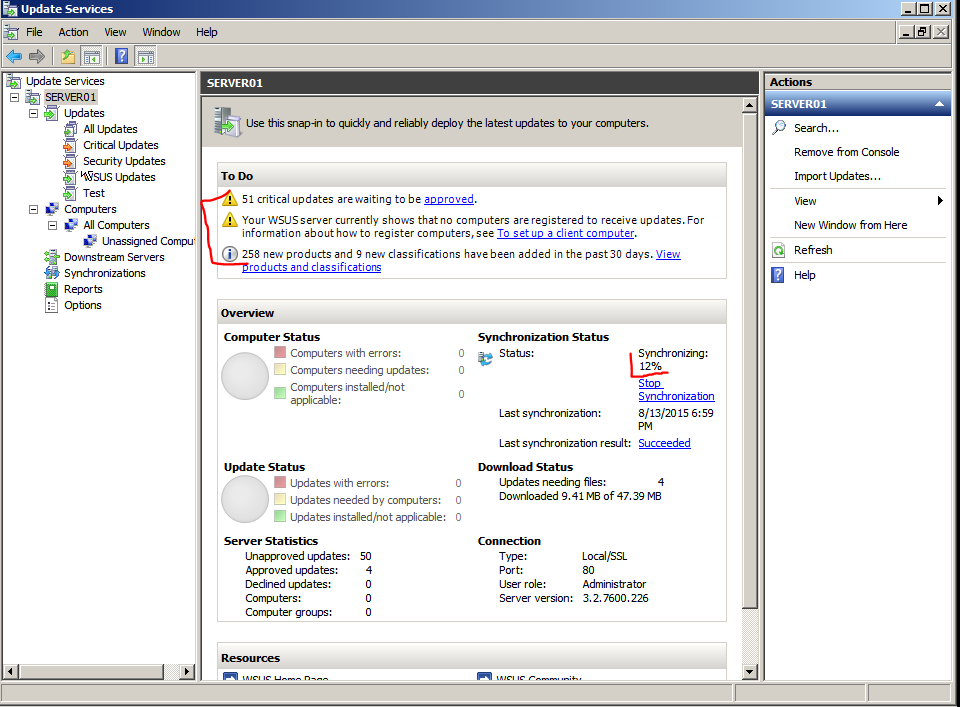Collapse the SERVER01 tree node
Image resolution: width=960 pixels, height=707 pixels.
click(15, 97)
